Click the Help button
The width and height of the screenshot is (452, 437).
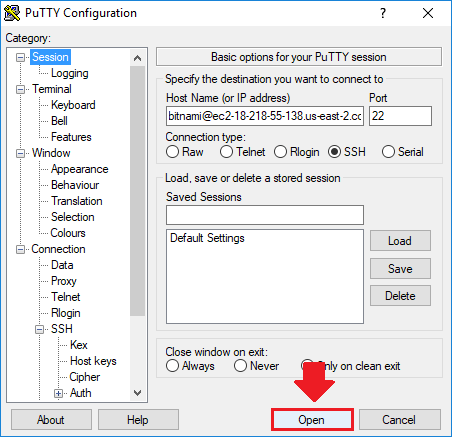138,420
